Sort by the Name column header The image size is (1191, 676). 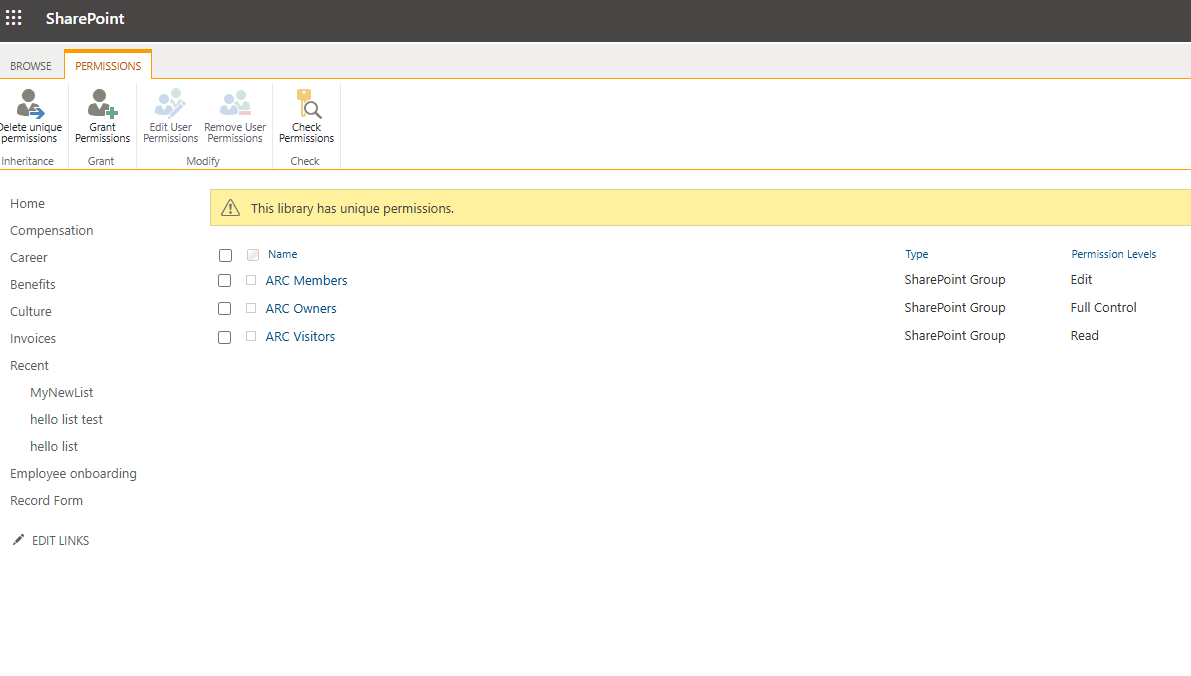[282, 254]
